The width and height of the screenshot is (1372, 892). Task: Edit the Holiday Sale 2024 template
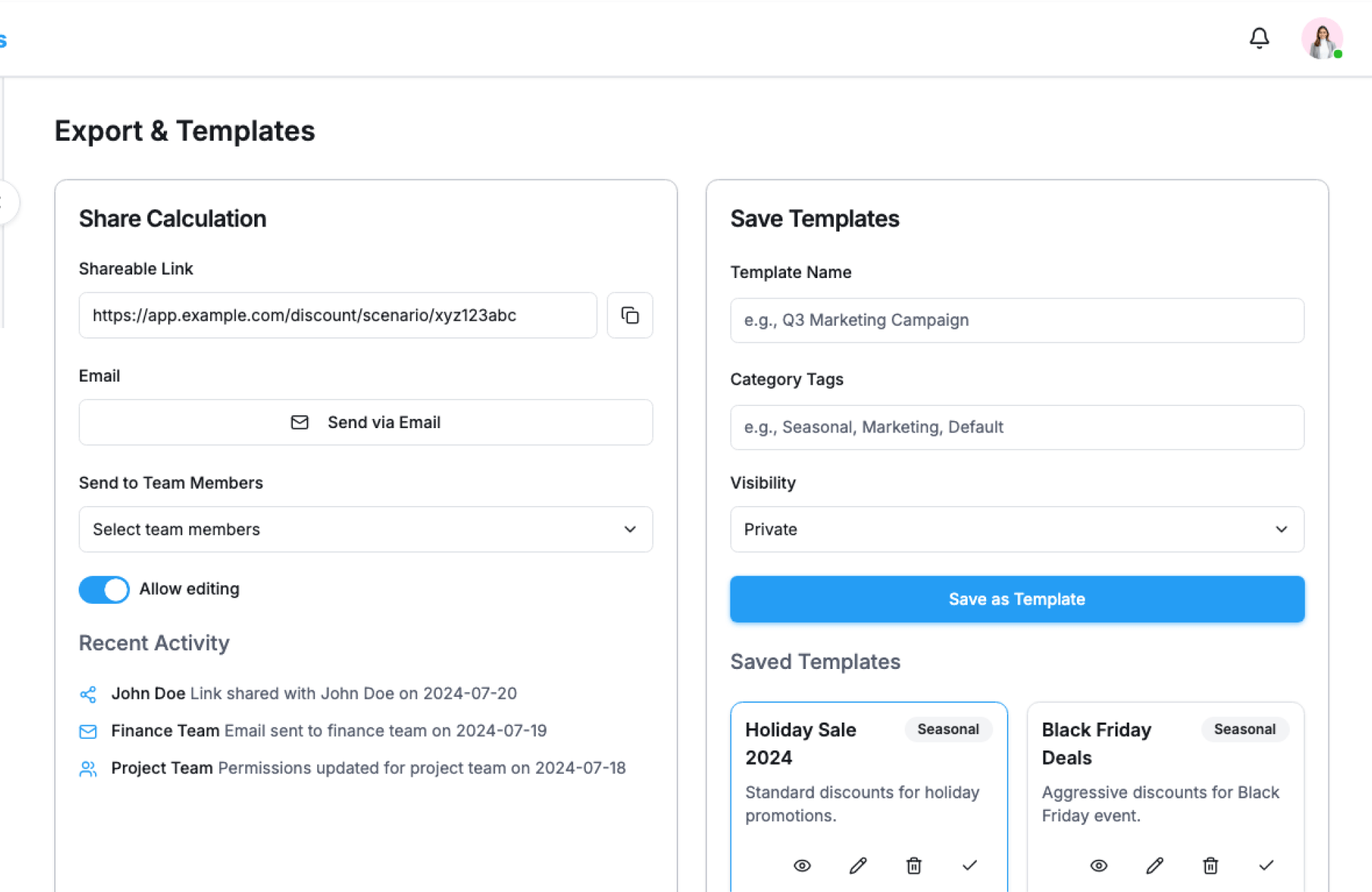coord(858,866)
